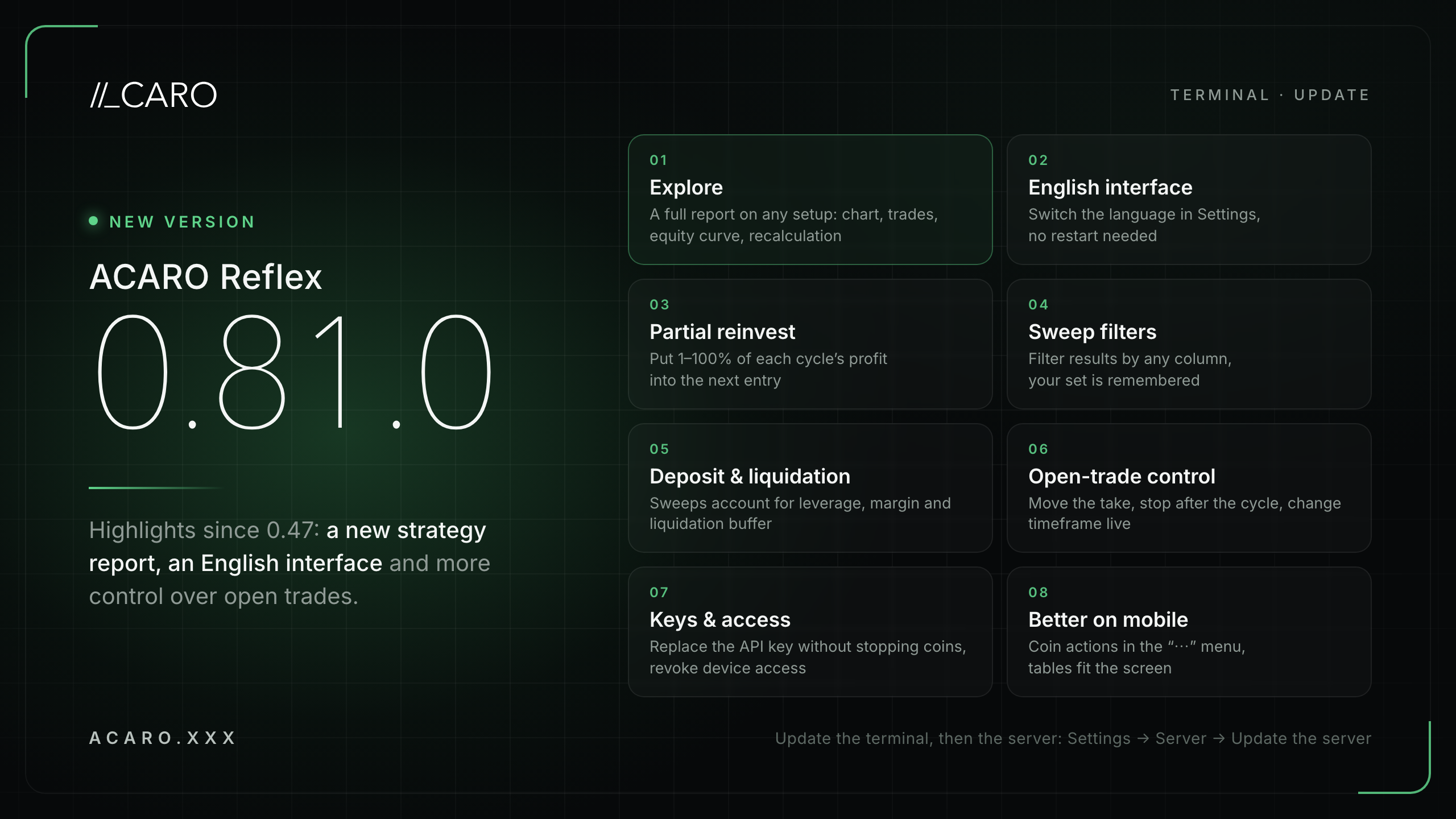This screenshot has height=819, width=1456.
Task: Click the //_CARO logo
Action: pos(154,95)
